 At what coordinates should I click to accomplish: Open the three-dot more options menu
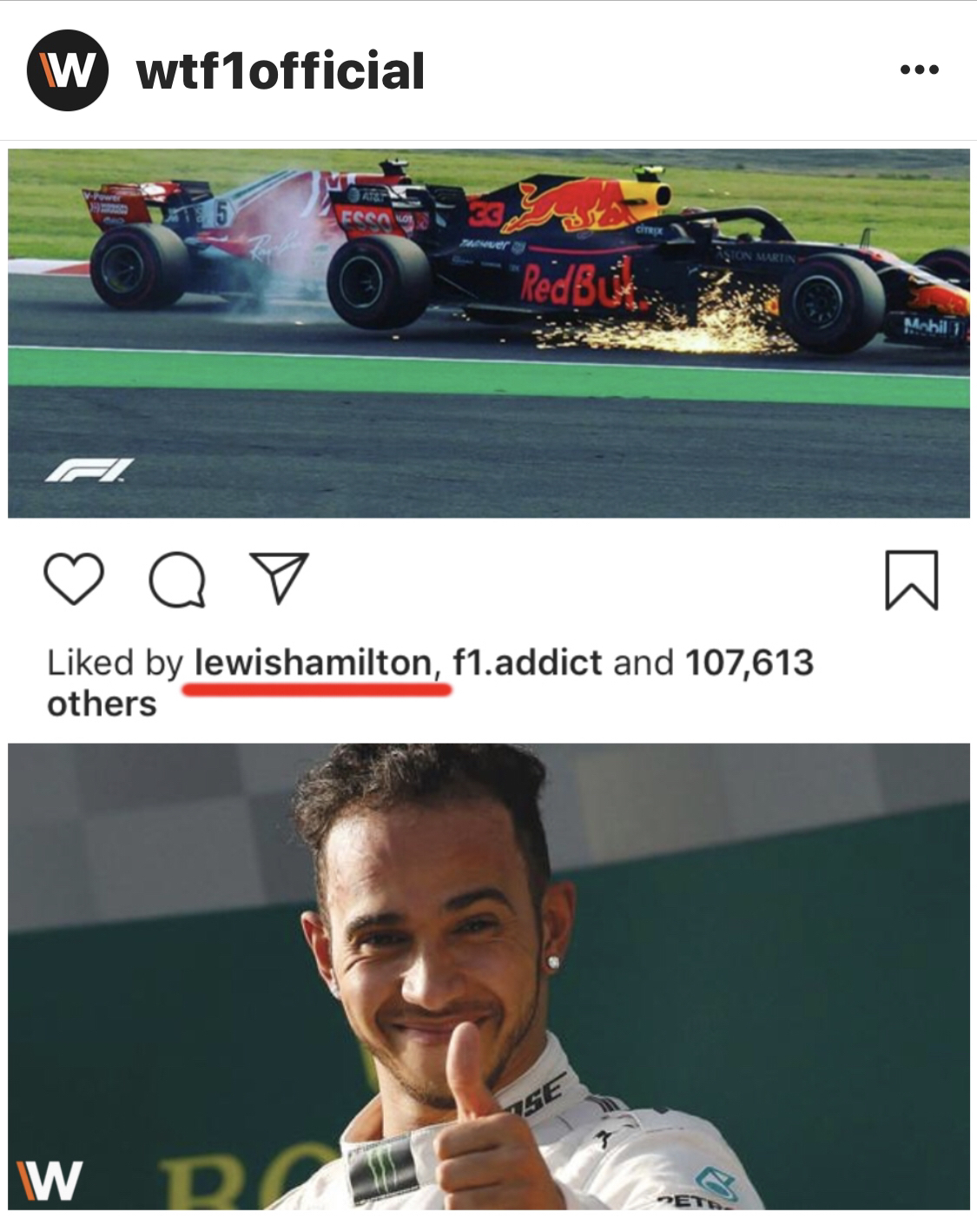[920, 70]
